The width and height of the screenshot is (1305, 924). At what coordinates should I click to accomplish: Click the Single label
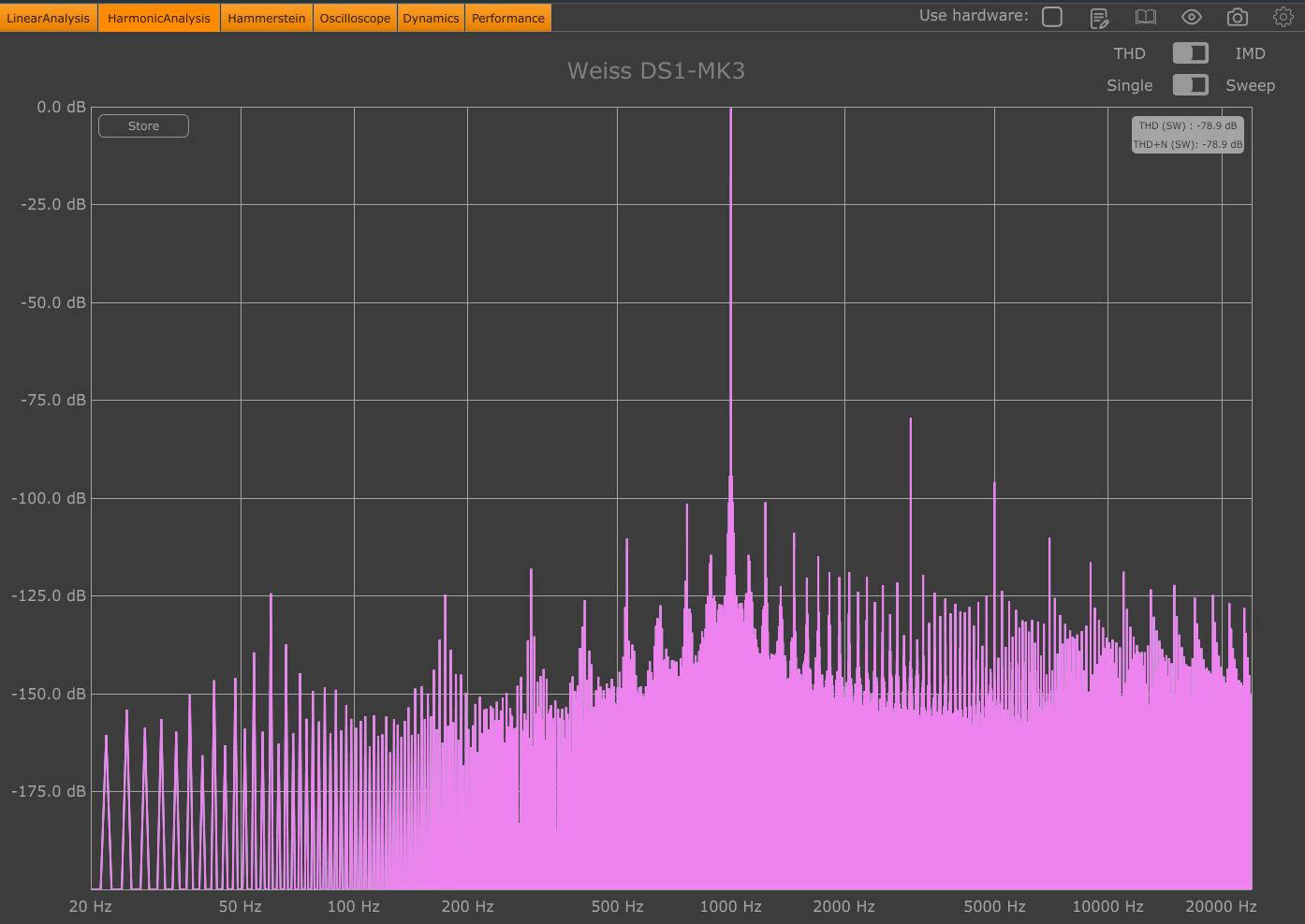[x=1130, y=86]
